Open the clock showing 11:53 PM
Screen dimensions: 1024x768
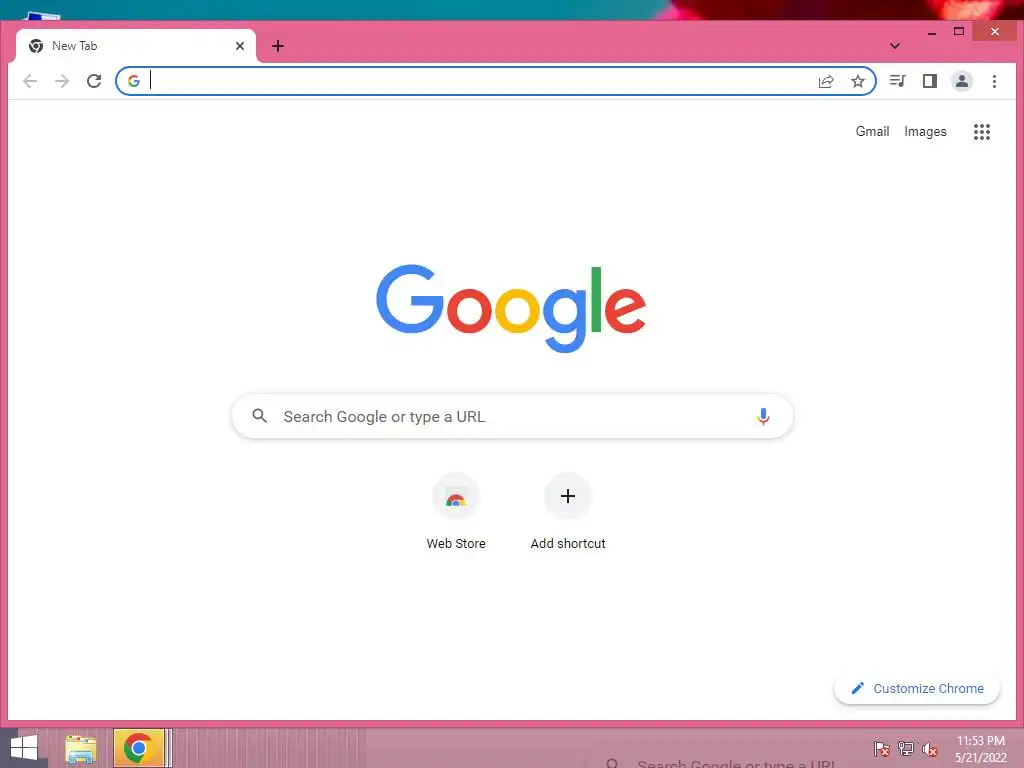pyautogui.click(x=980, y=749)
